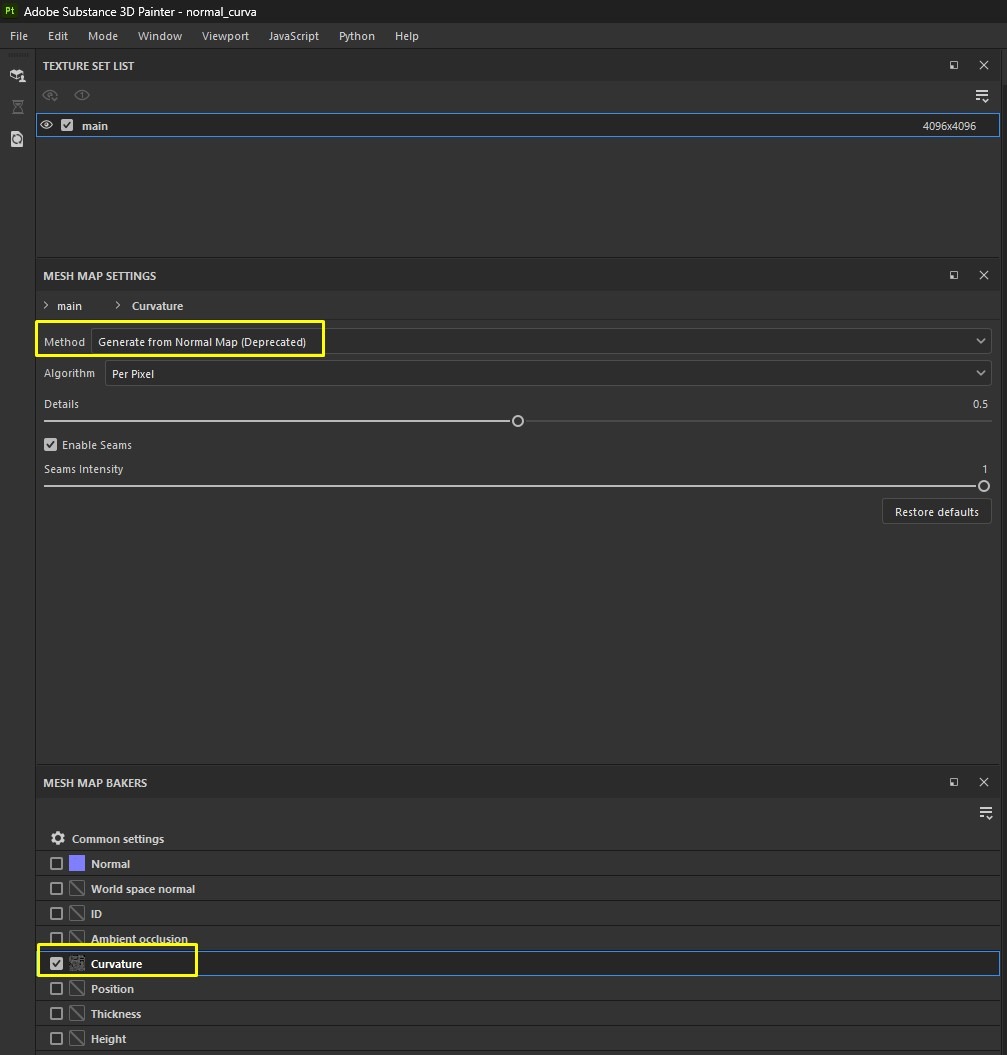Open Texture Set List panel options menu icon
The width and height of the screenshot is (1007, 1055).
point(982,96)
